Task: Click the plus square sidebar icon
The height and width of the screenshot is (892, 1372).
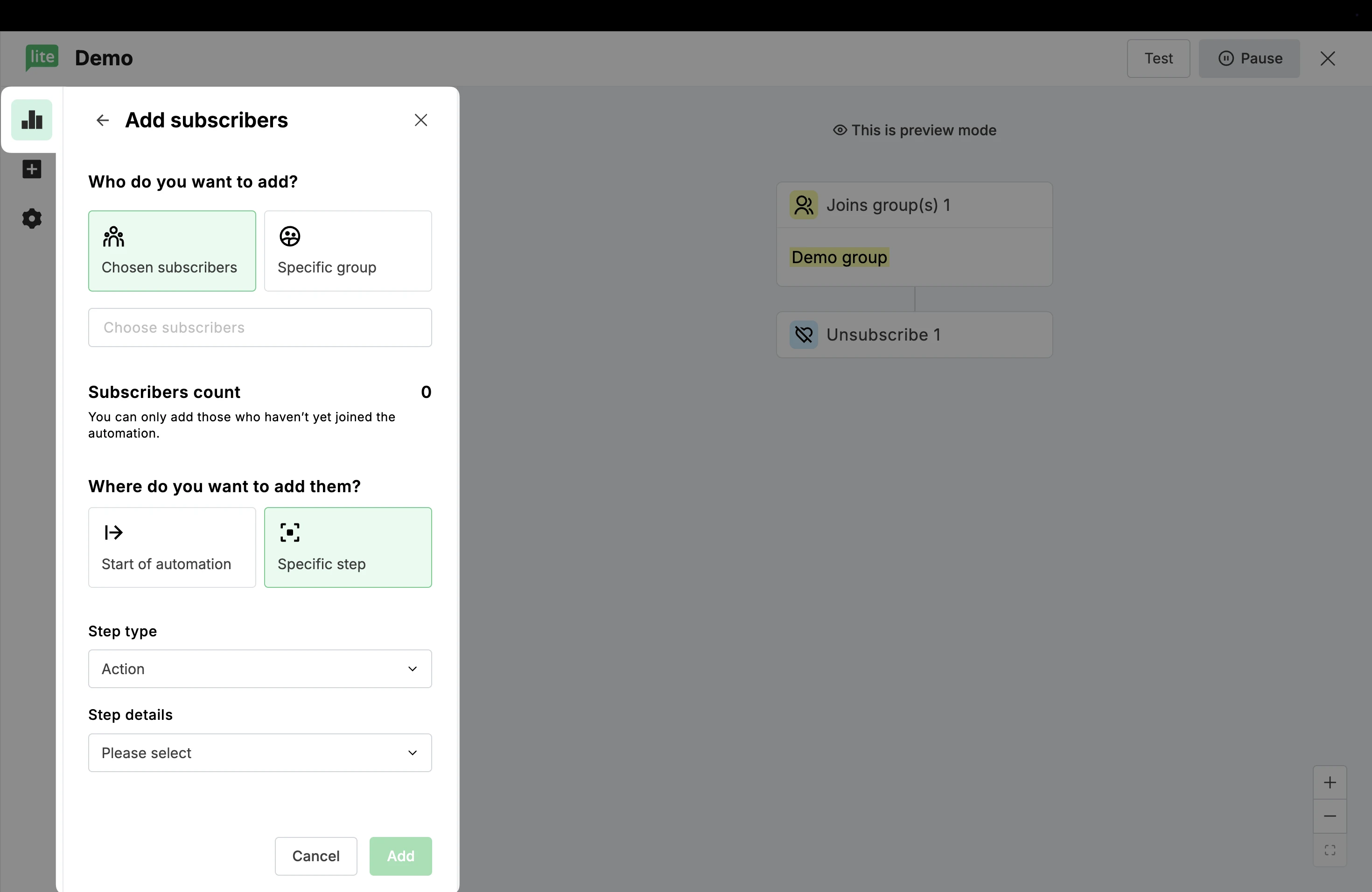Action: point(32,169)
